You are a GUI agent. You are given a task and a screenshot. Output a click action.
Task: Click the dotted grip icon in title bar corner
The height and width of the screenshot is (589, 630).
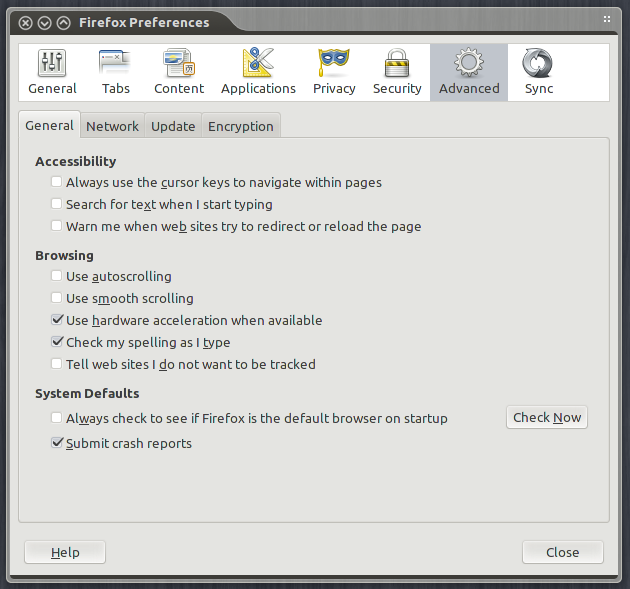(607, 19)
